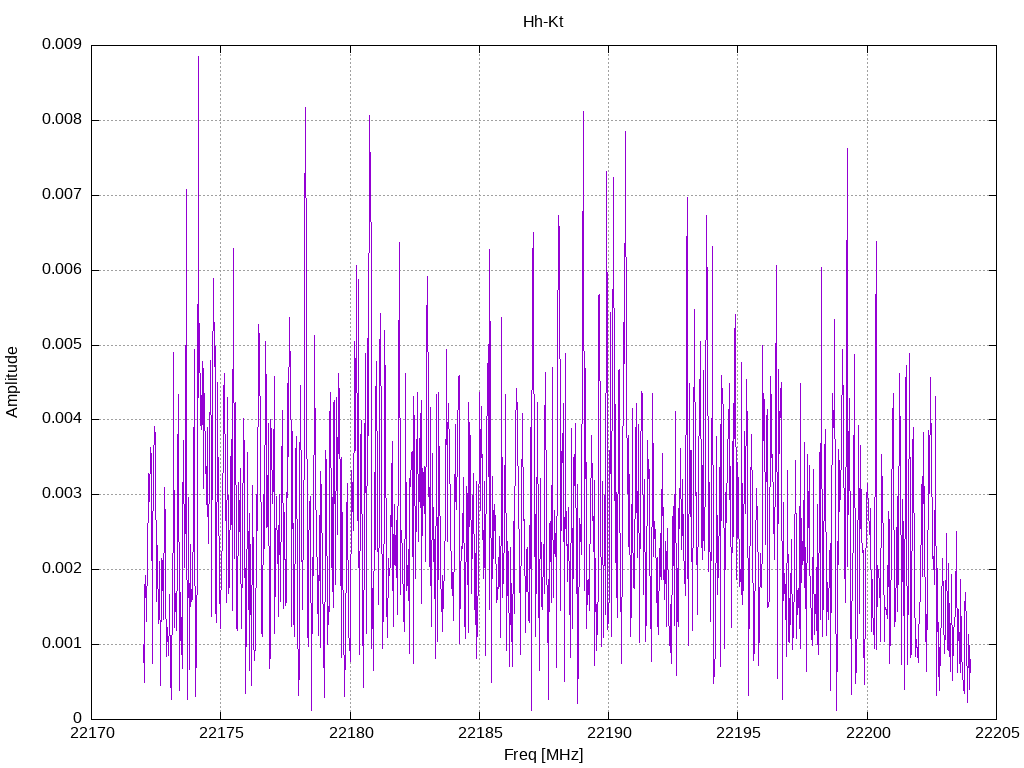Click y-axis tick value 0.002
This screenshot has width=1024, height=768.
click(61, 568)
